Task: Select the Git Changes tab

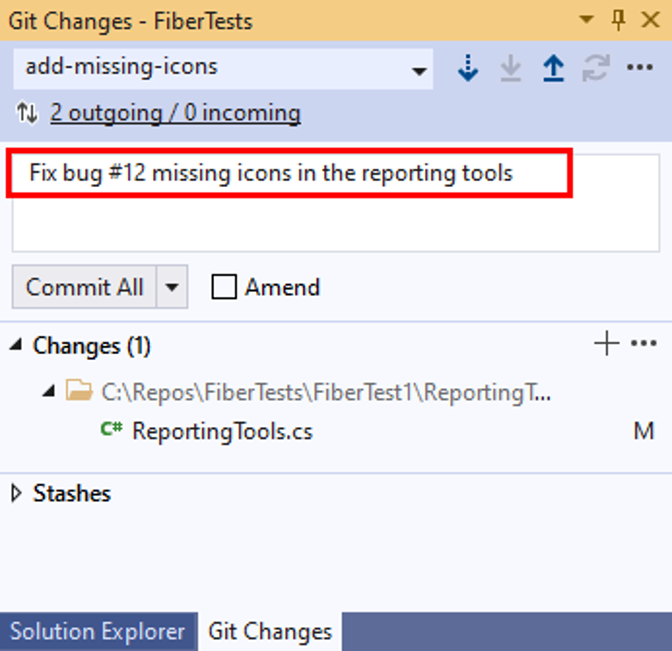Action: pos(270,632)
